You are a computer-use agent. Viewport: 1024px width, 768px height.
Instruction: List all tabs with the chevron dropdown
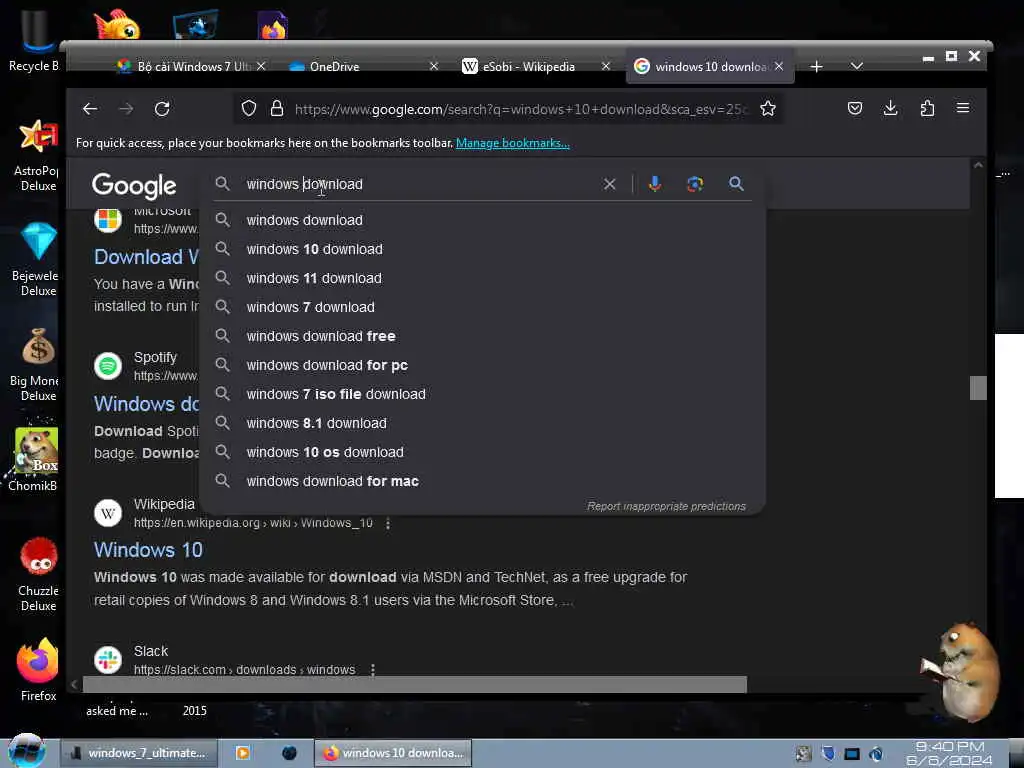pos(857,67)
